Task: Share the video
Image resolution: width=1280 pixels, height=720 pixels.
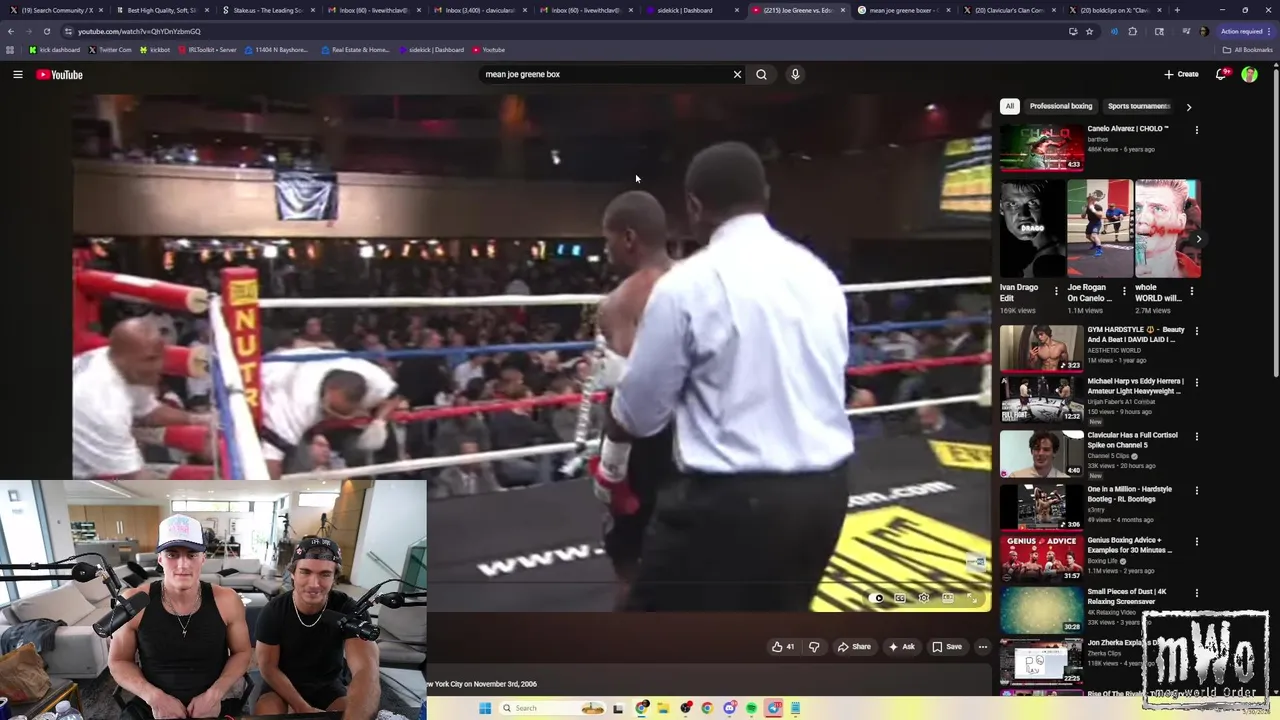Action: click(x=854, y=647)
